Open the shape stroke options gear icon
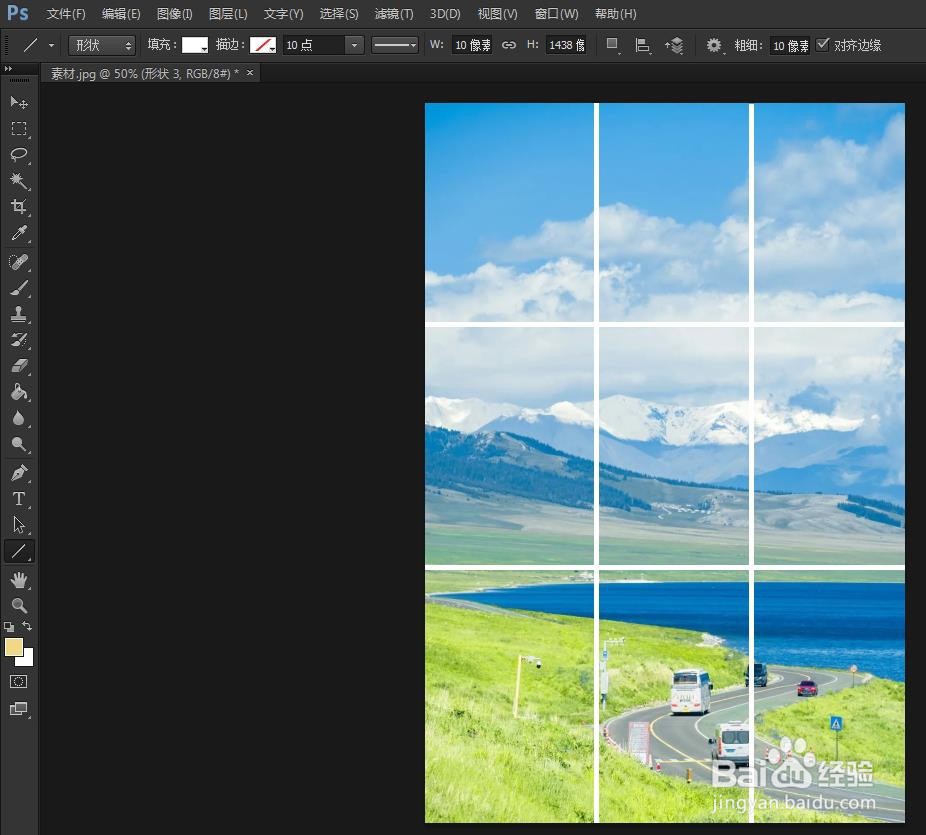This screenshot has height=835, width=926. click(714, 45)
